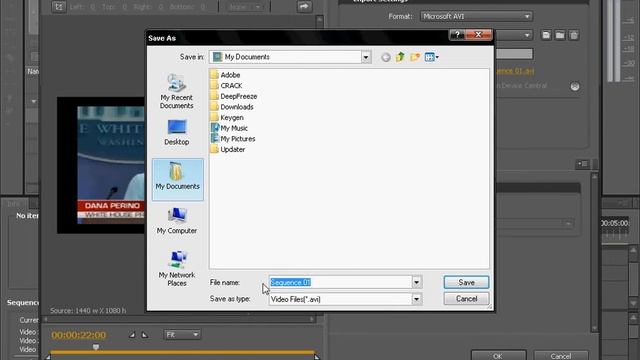Screen dimensions: 640x360
Task: Go up one folder level in Save As
Action: pyautogui.click(x=400, y=57)
